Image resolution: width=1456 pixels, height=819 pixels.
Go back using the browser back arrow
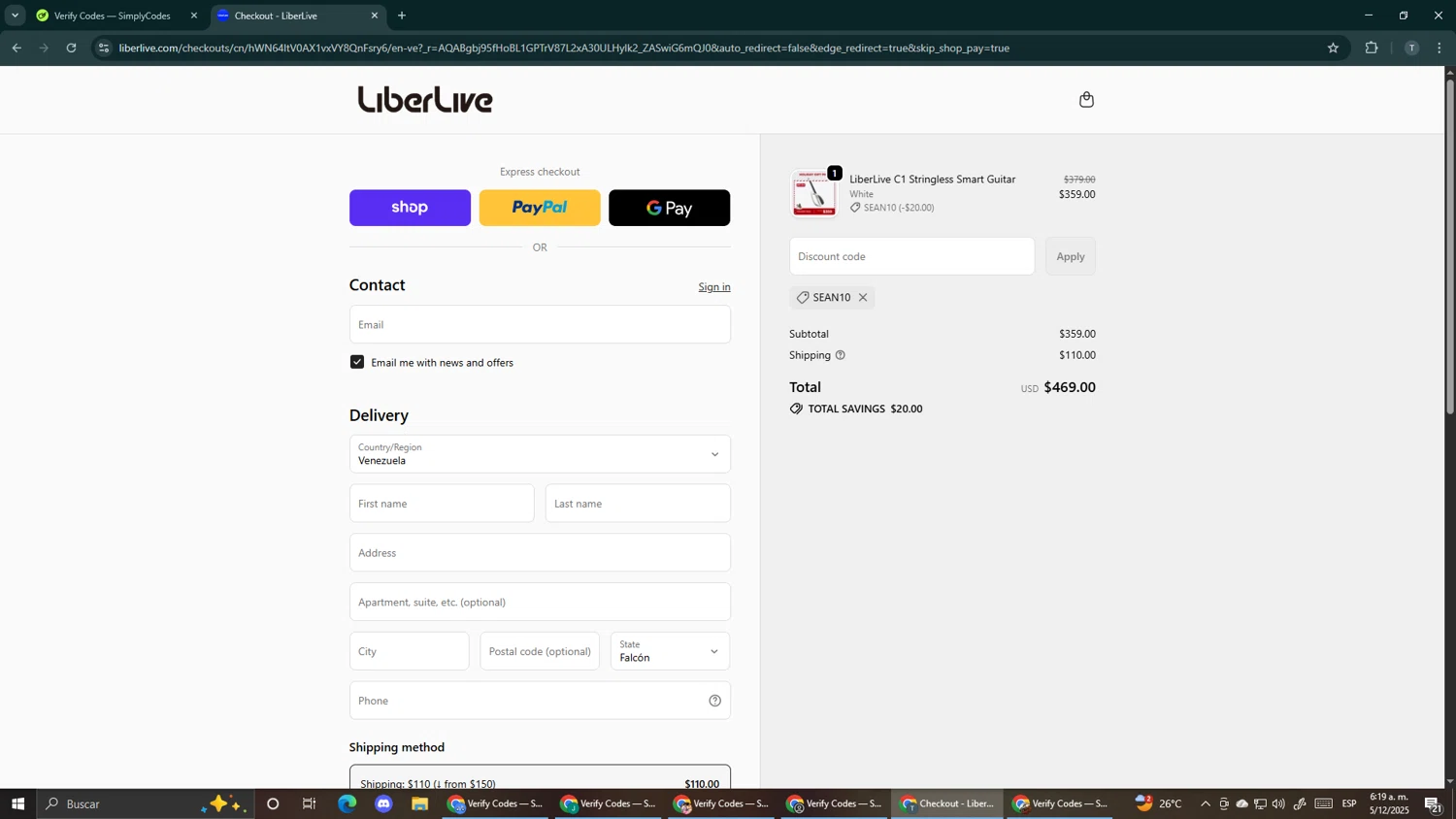[17, 48]
